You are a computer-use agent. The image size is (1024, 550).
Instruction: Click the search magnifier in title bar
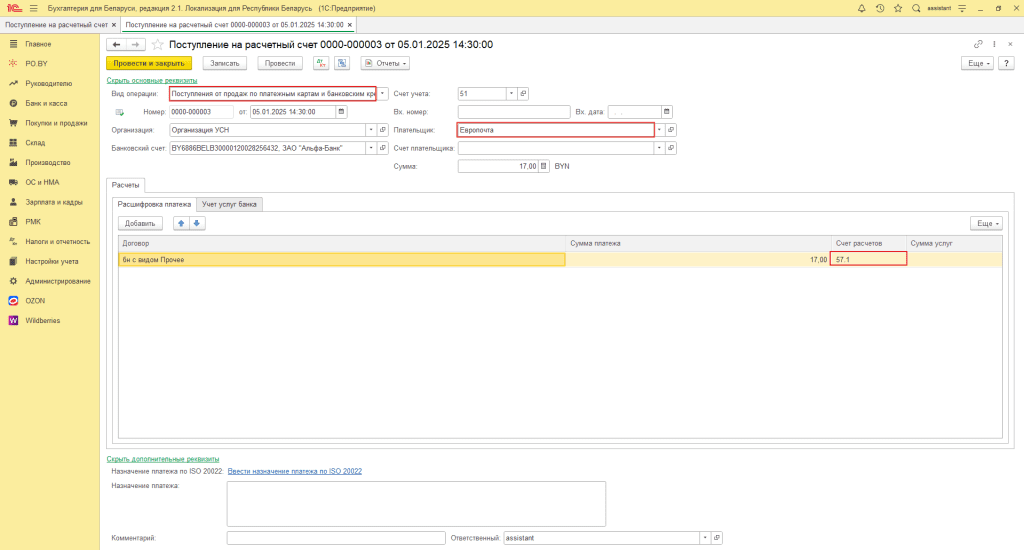915,7
